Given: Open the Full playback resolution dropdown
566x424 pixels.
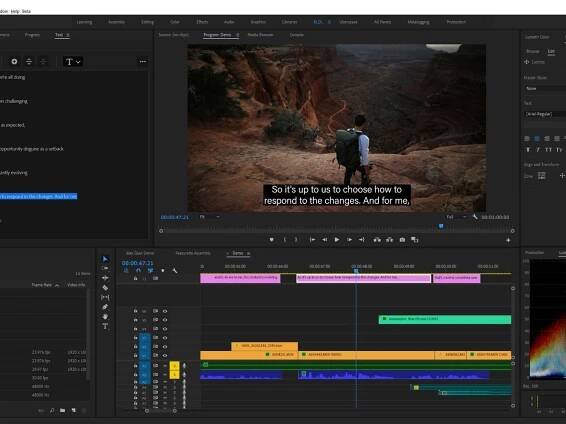Looking at the screenshot, I should pos(456,217).
